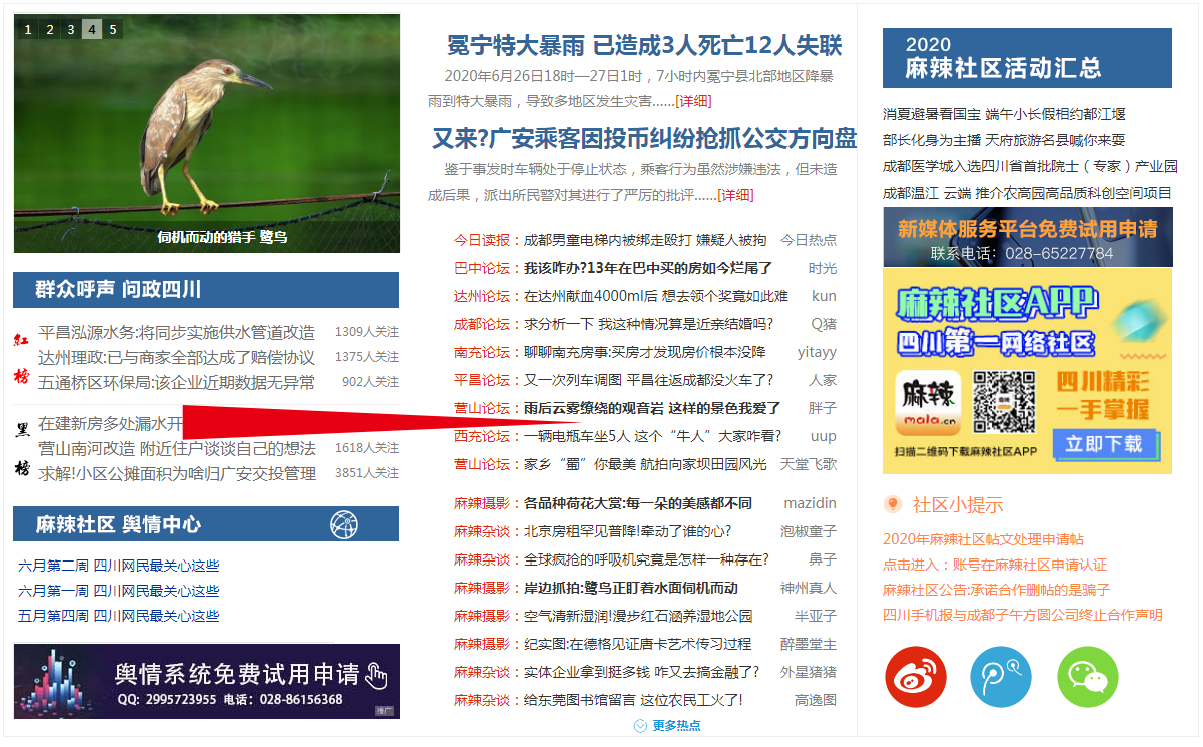Open the WeChat green icon
This screenshot has height=747, width=1203.
click(x=1088, y=677)
